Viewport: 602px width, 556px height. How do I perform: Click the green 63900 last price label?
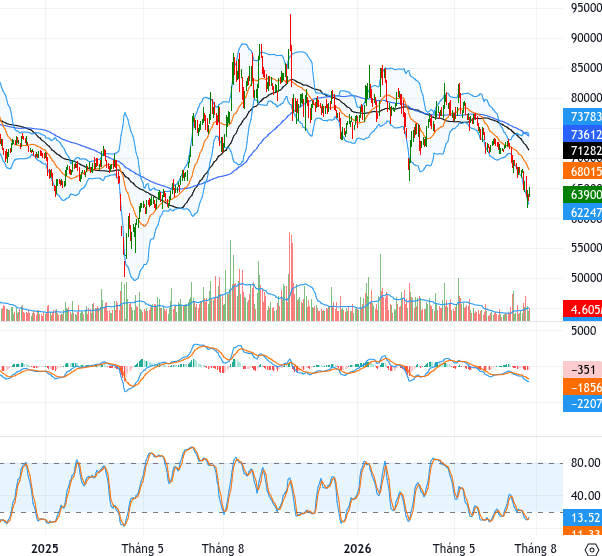pos(582,194)
